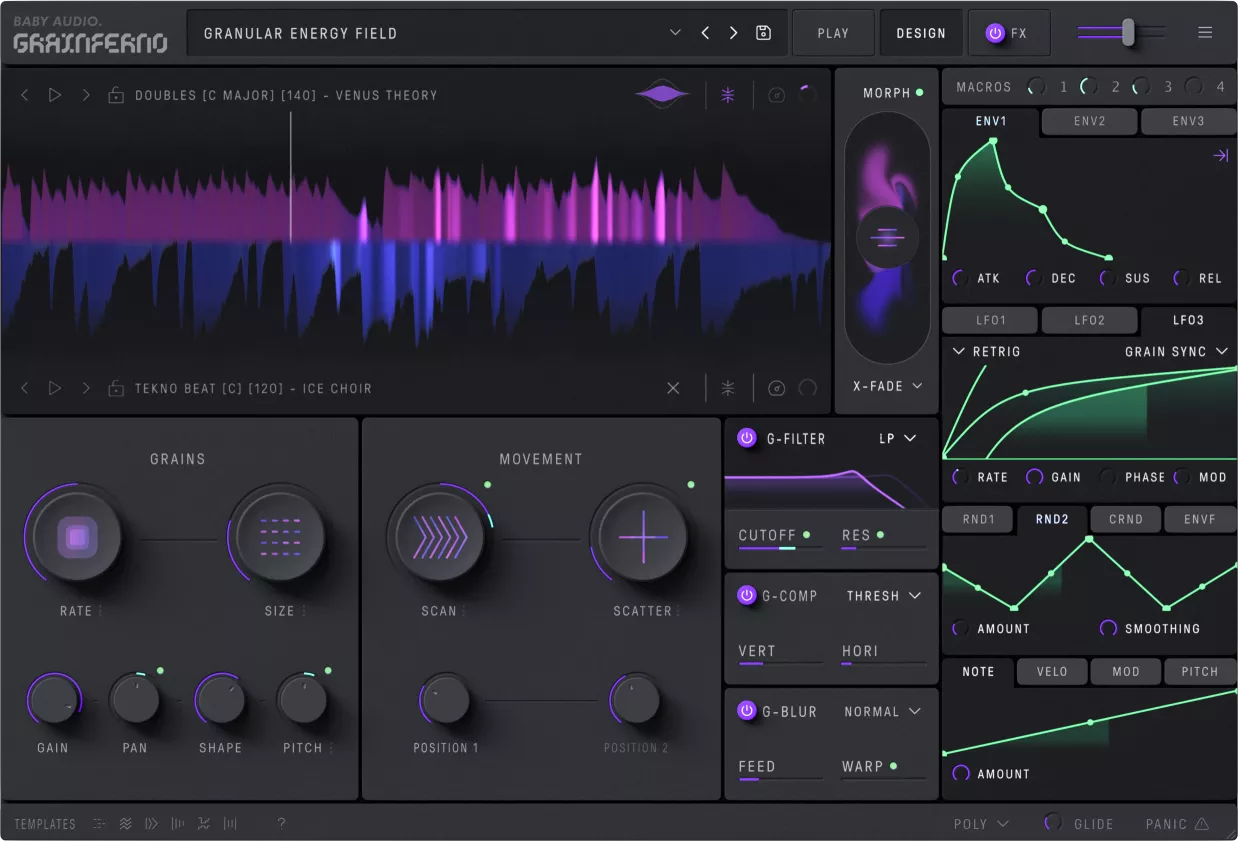The width and height of the screenshot is (1238, 841).
Task: Remove the Tekno Beat sample with X
Action: click(672, 388)
